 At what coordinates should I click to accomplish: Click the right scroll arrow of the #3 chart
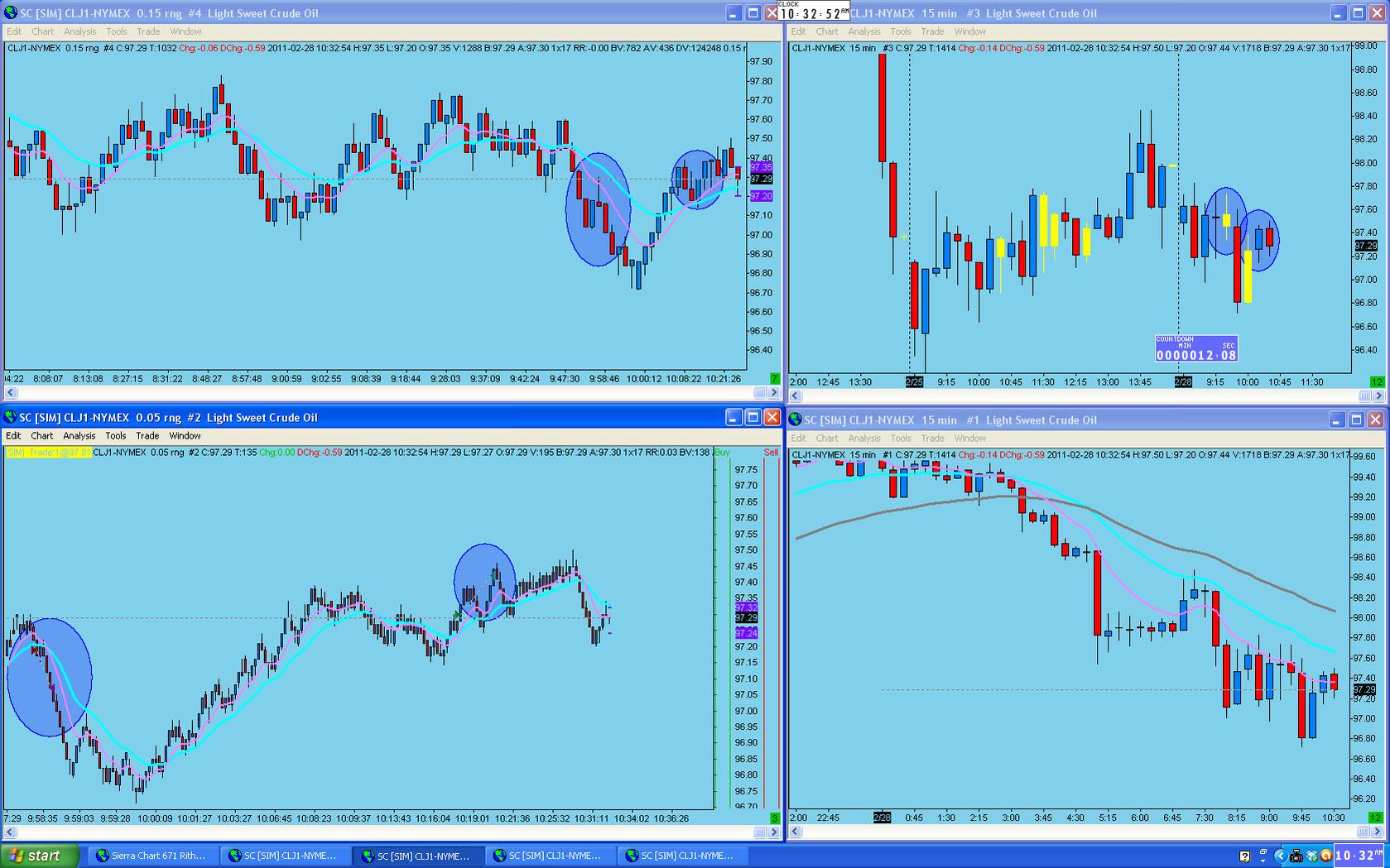(1378, 396)
